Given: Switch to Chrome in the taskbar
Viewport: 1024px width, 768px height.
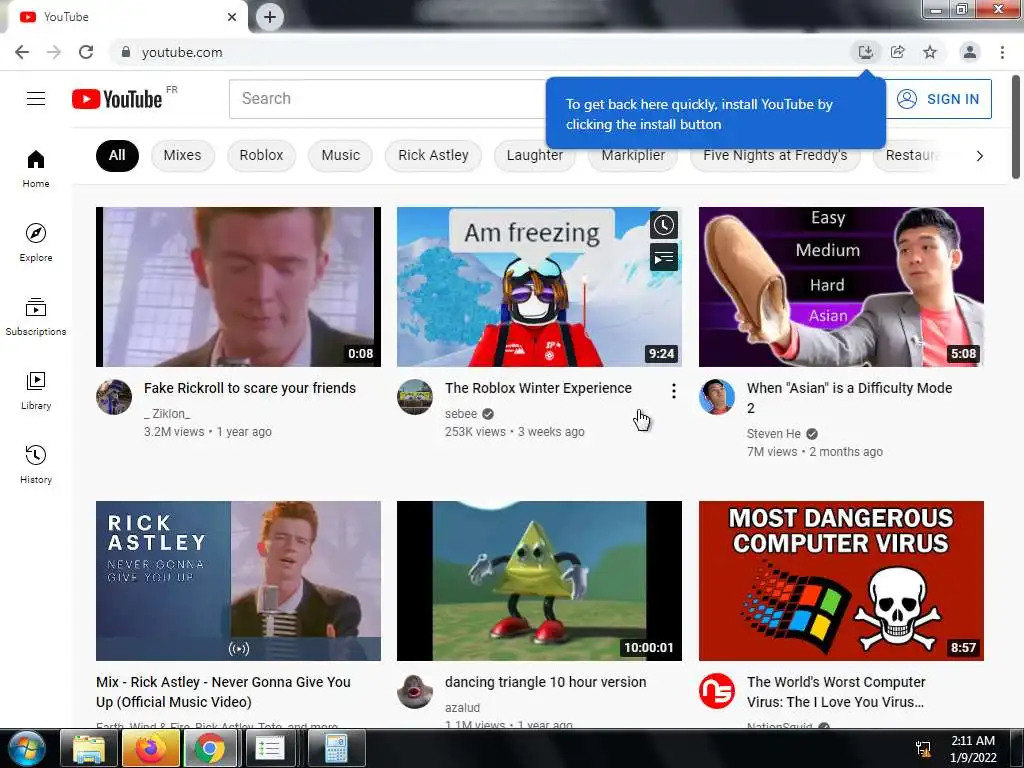Looking at the screenshot, I should (210, 748).
